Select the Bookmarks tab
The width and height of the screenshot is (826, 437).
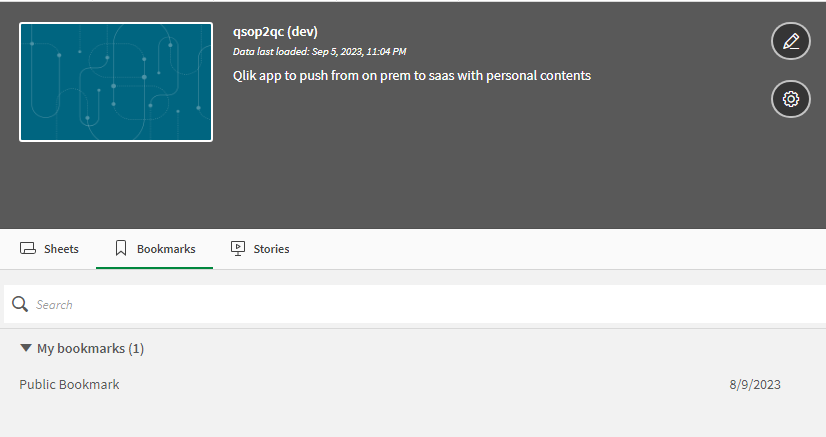(x=154, y=249)
